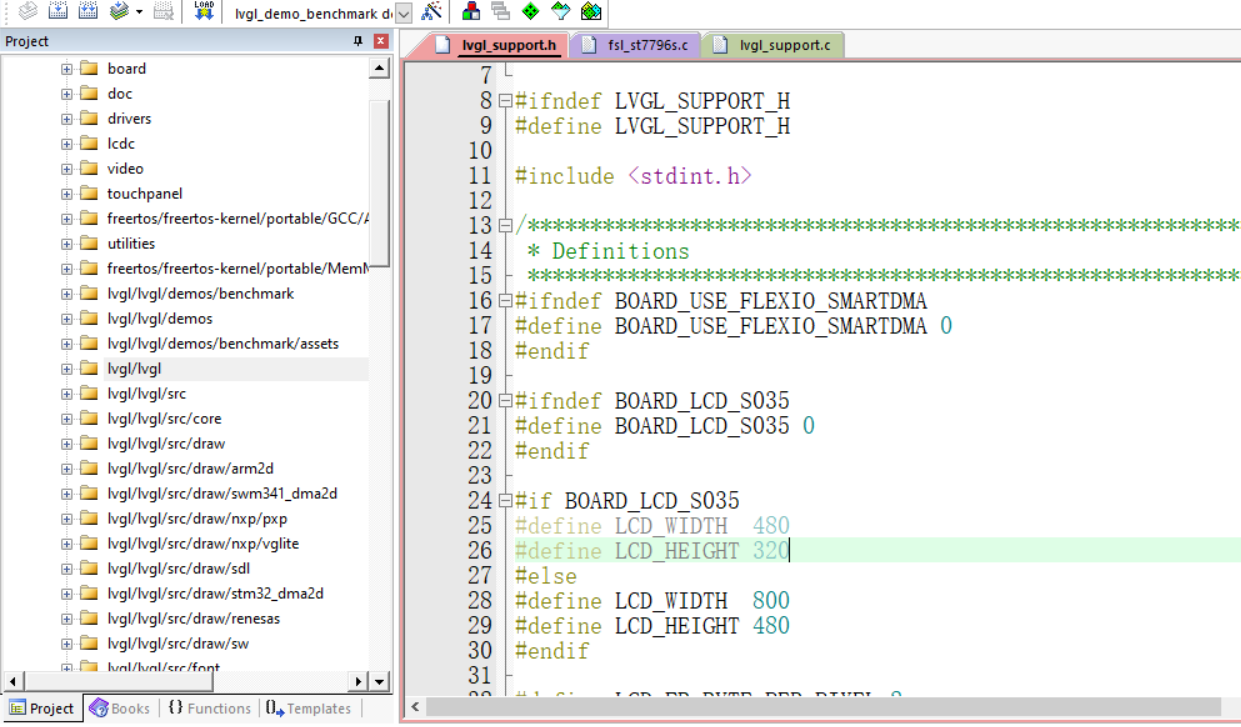Click the Project tree horizontal scrollbar thumb
Image resolution: width=1241 pixels, height=727 pixels.
(x=117, y=682)
